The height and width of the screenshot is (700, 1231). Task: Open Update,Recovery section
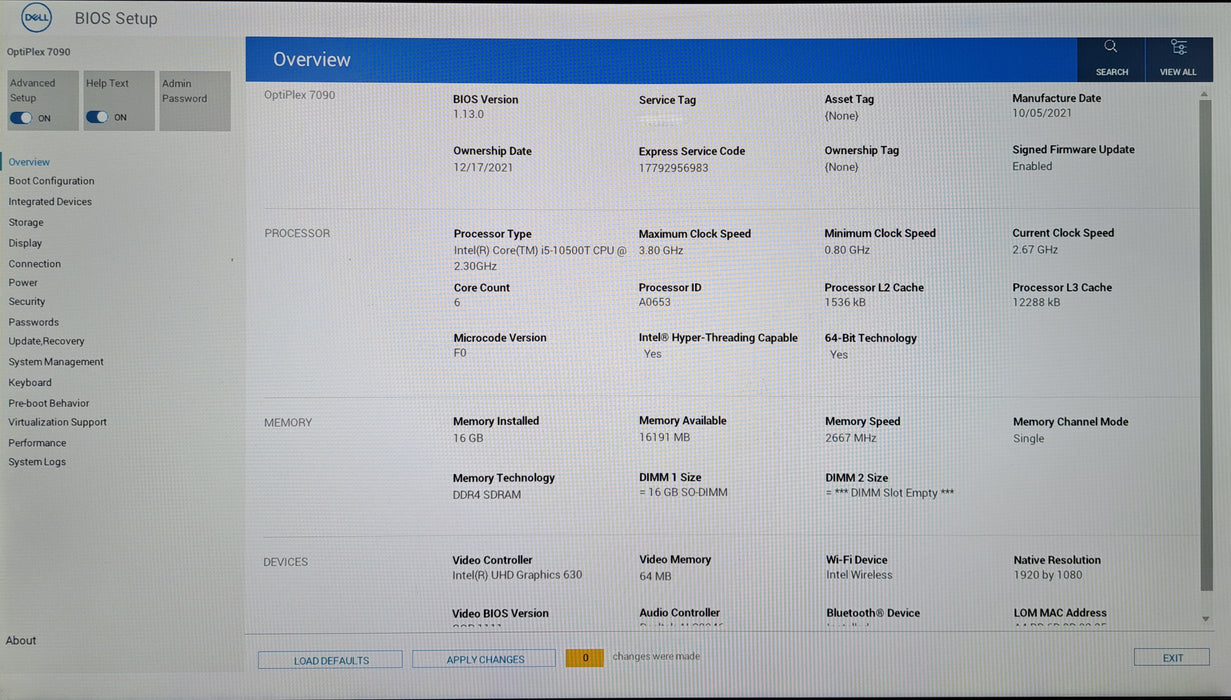pyautogui.click(x=47, y=341)
